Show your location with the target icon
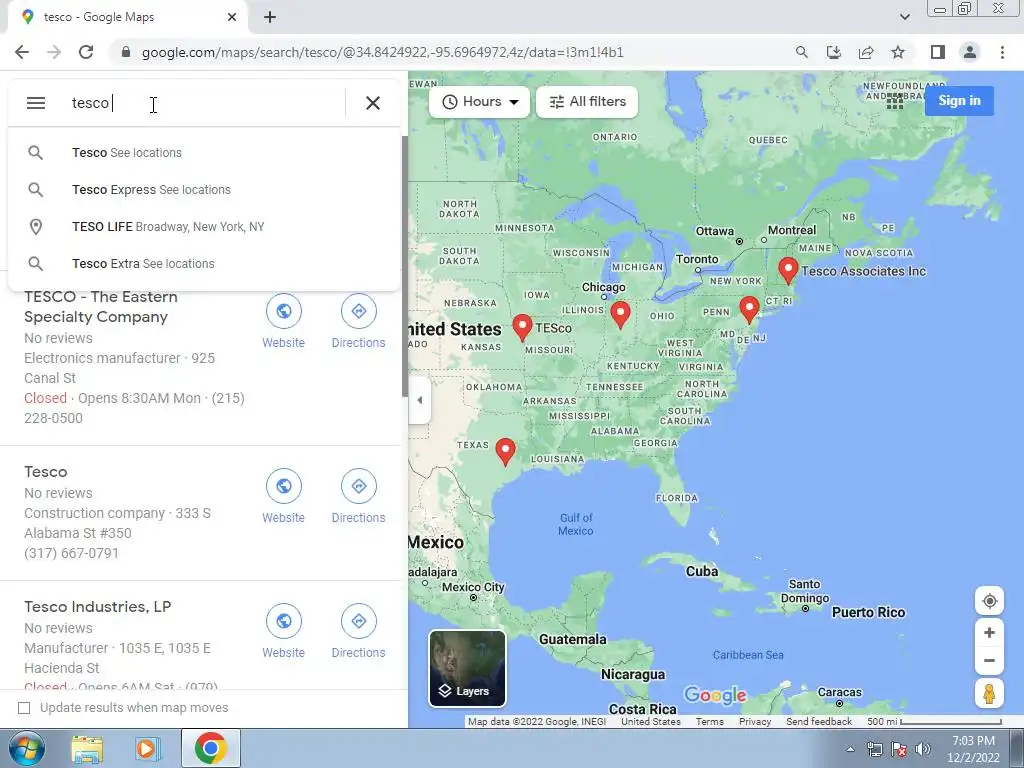 (989, 601)
